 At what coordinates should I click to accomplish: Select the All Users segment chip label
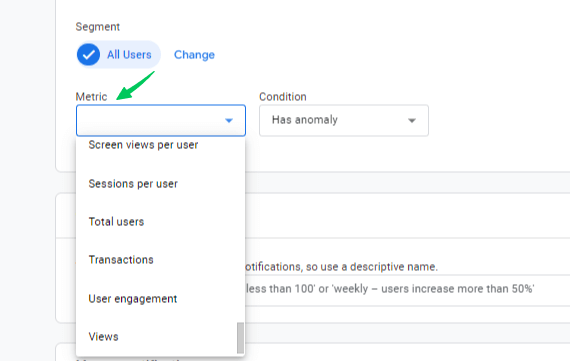coord(129,55)
